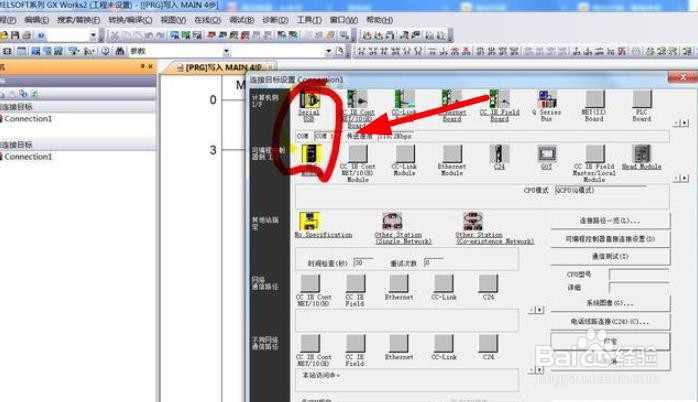
Task: Step right in the network route row
Action: click(540, 309)
